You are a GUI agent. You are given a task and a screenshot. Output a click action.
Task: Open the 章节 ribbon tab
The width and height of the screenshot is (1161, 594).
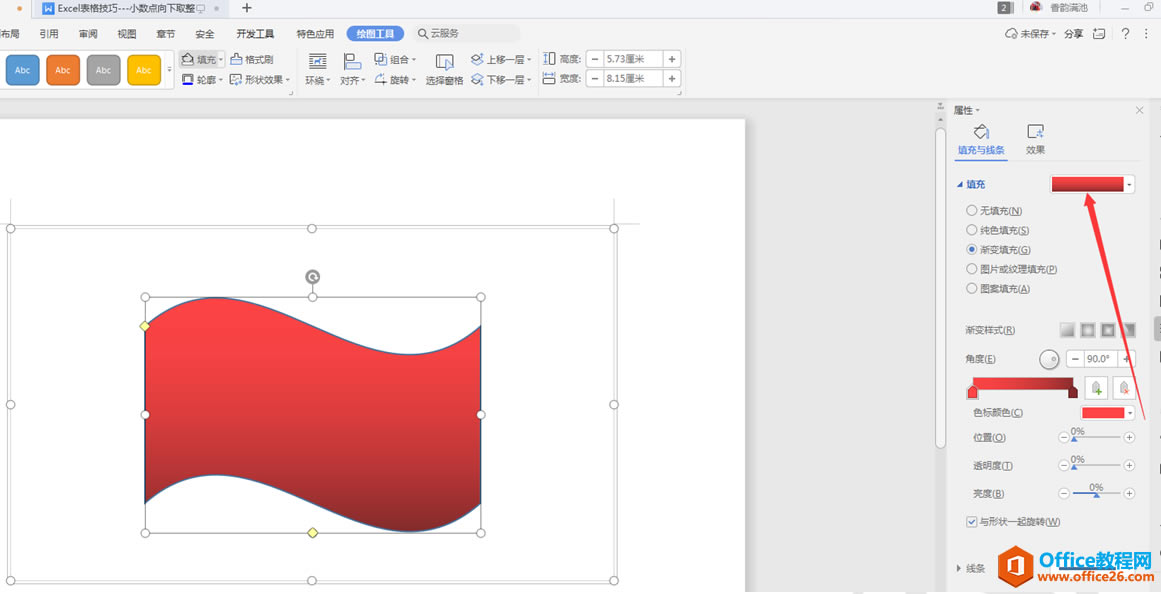[x=166, y=33]
